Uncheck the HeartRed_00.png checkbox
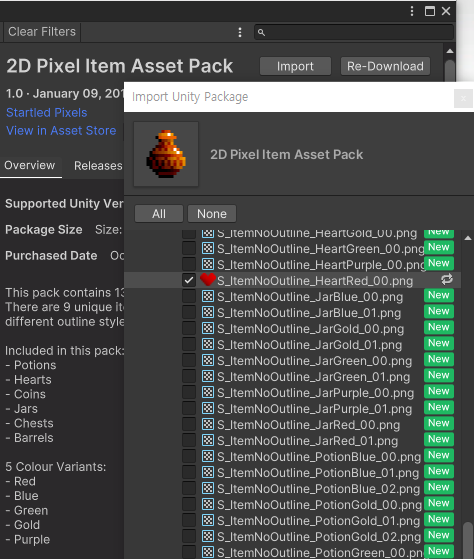The width and height of the screenshot is (474, 559). (189, 280)
